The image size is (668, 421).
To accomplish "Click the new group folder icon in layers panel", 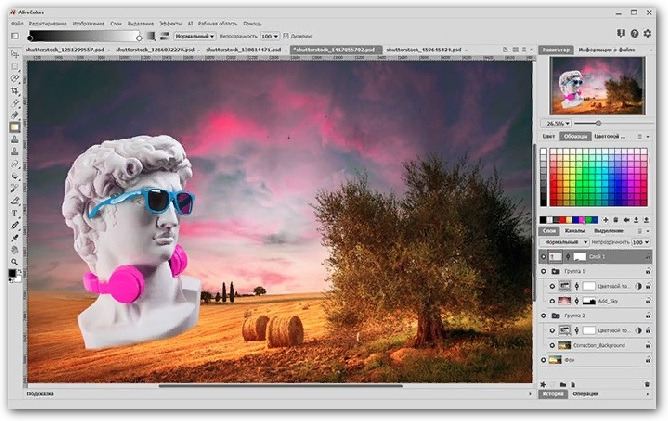I will (561, 383).
